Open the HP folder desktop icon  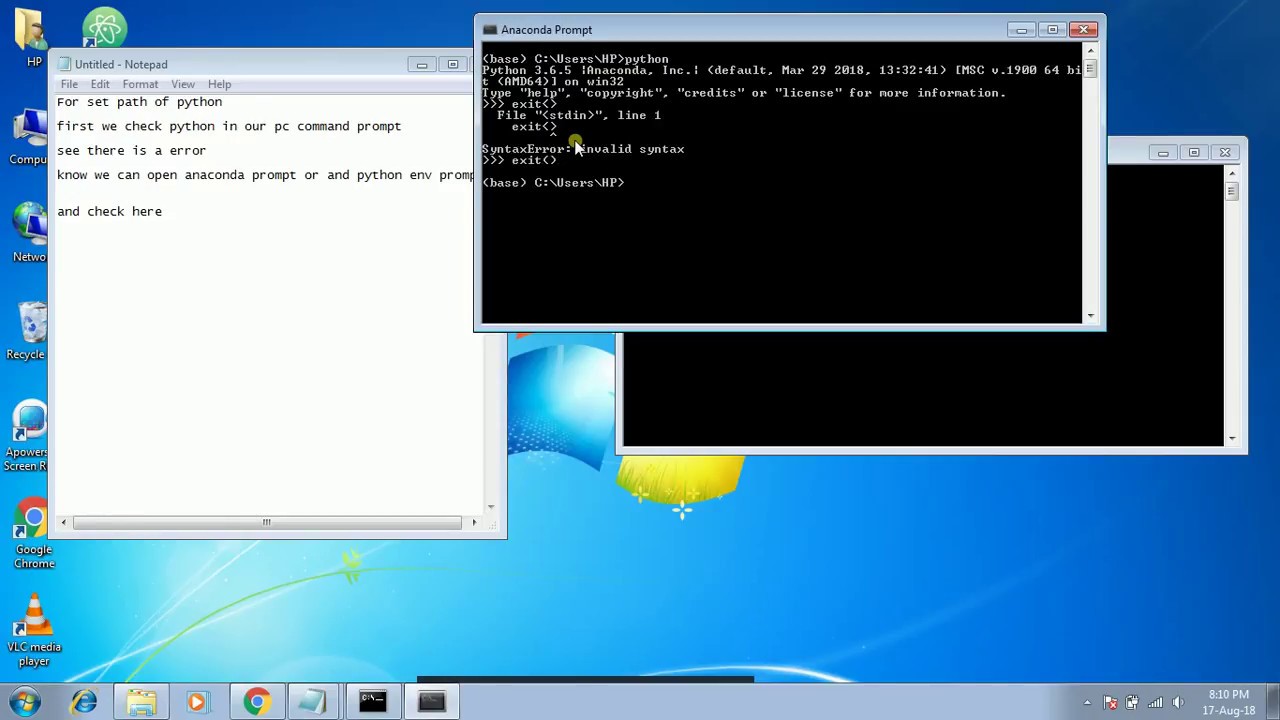tap(32, 37)
